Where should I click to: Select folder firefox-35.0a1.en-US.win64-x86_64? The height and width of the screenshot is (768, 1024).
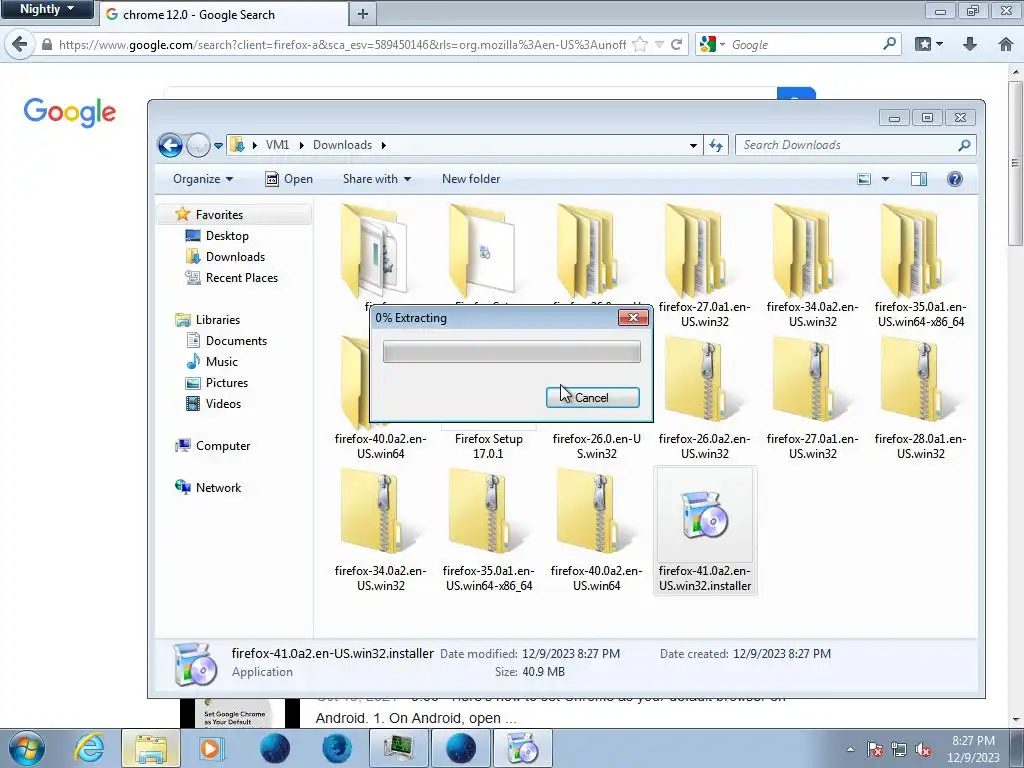coord(921,266)
